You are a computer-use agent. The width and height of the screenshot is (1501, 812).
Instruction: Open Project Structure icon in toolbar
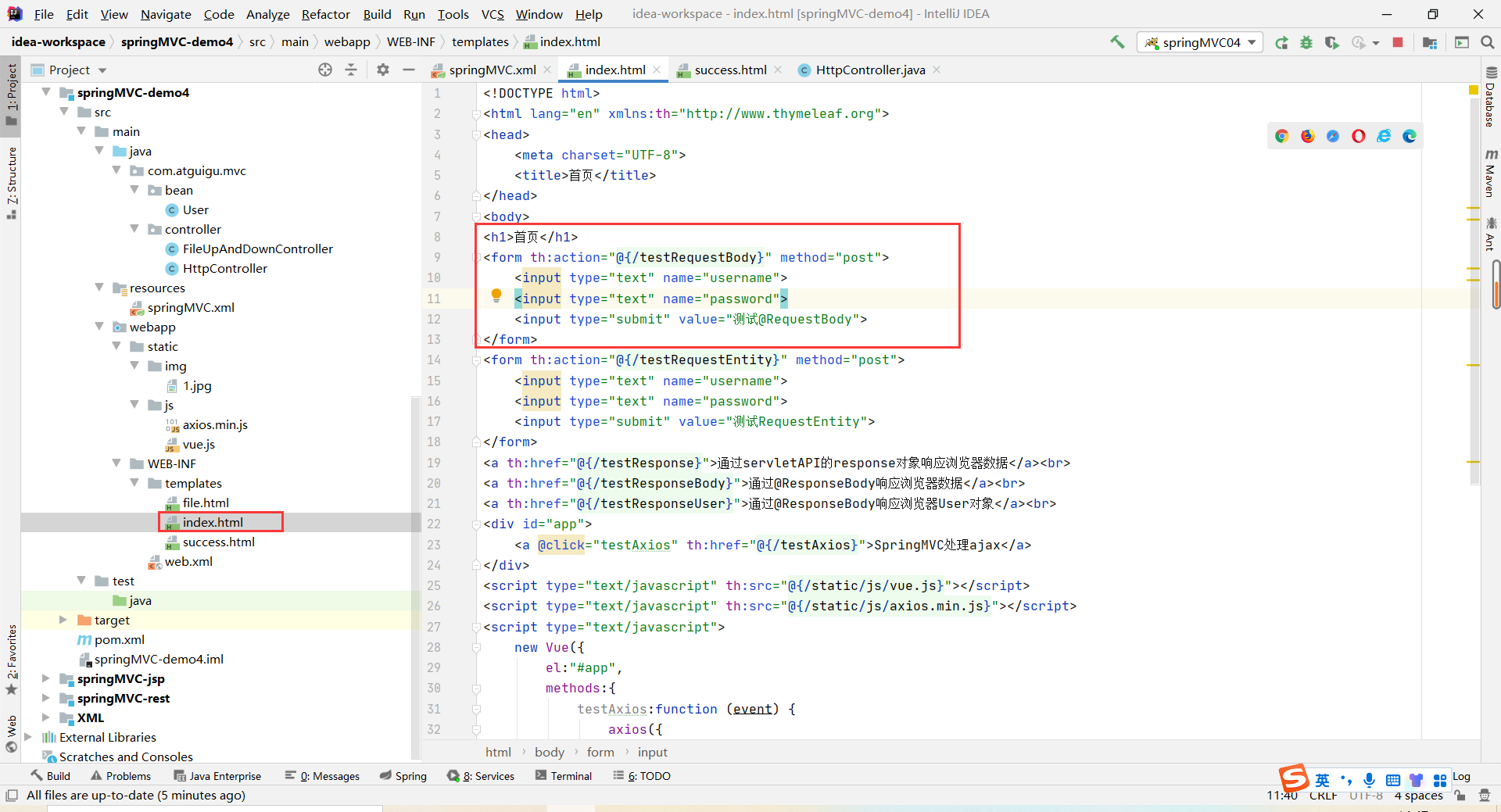1430,43
